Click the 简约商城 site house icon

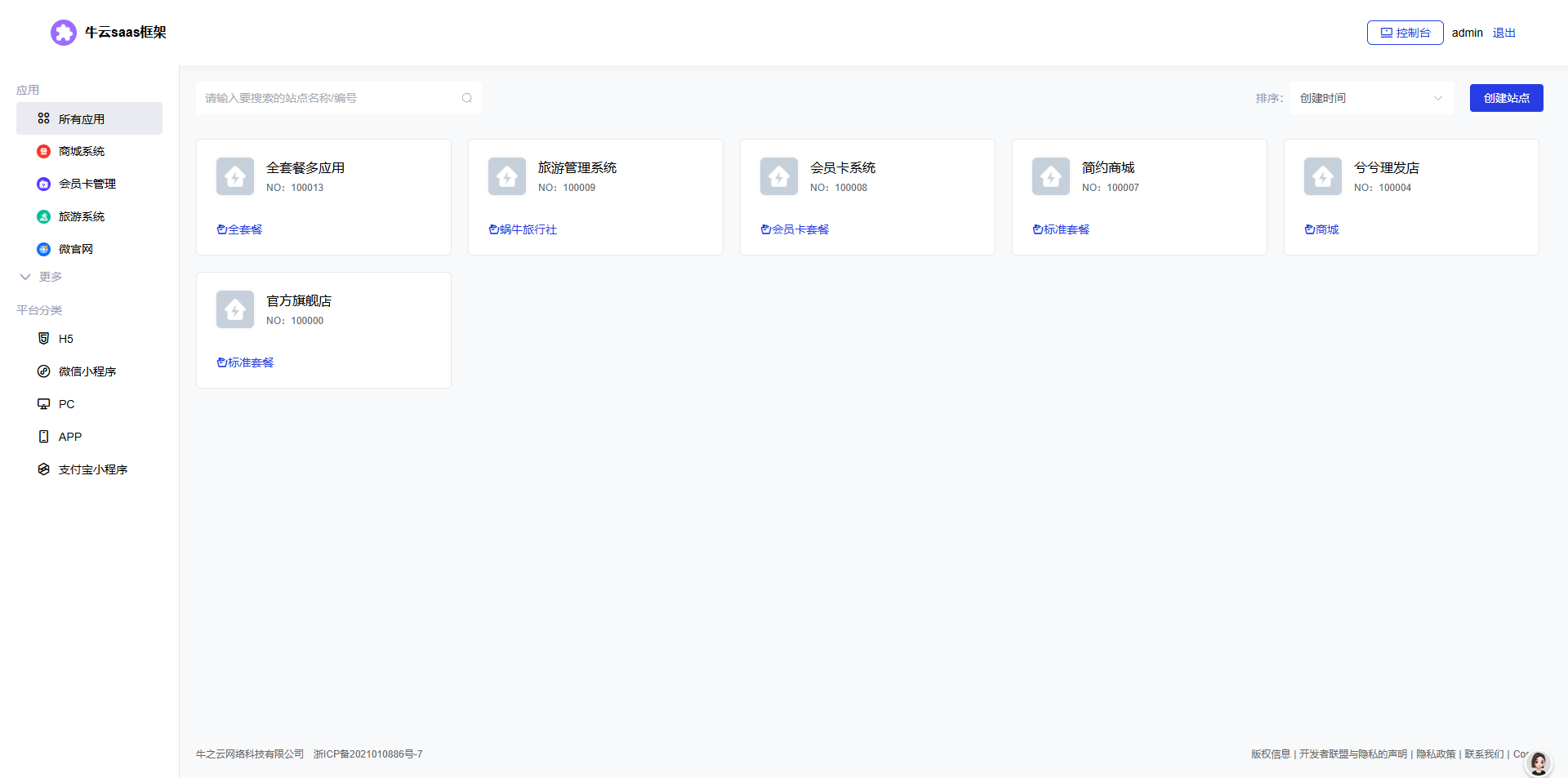(1051, 176)
